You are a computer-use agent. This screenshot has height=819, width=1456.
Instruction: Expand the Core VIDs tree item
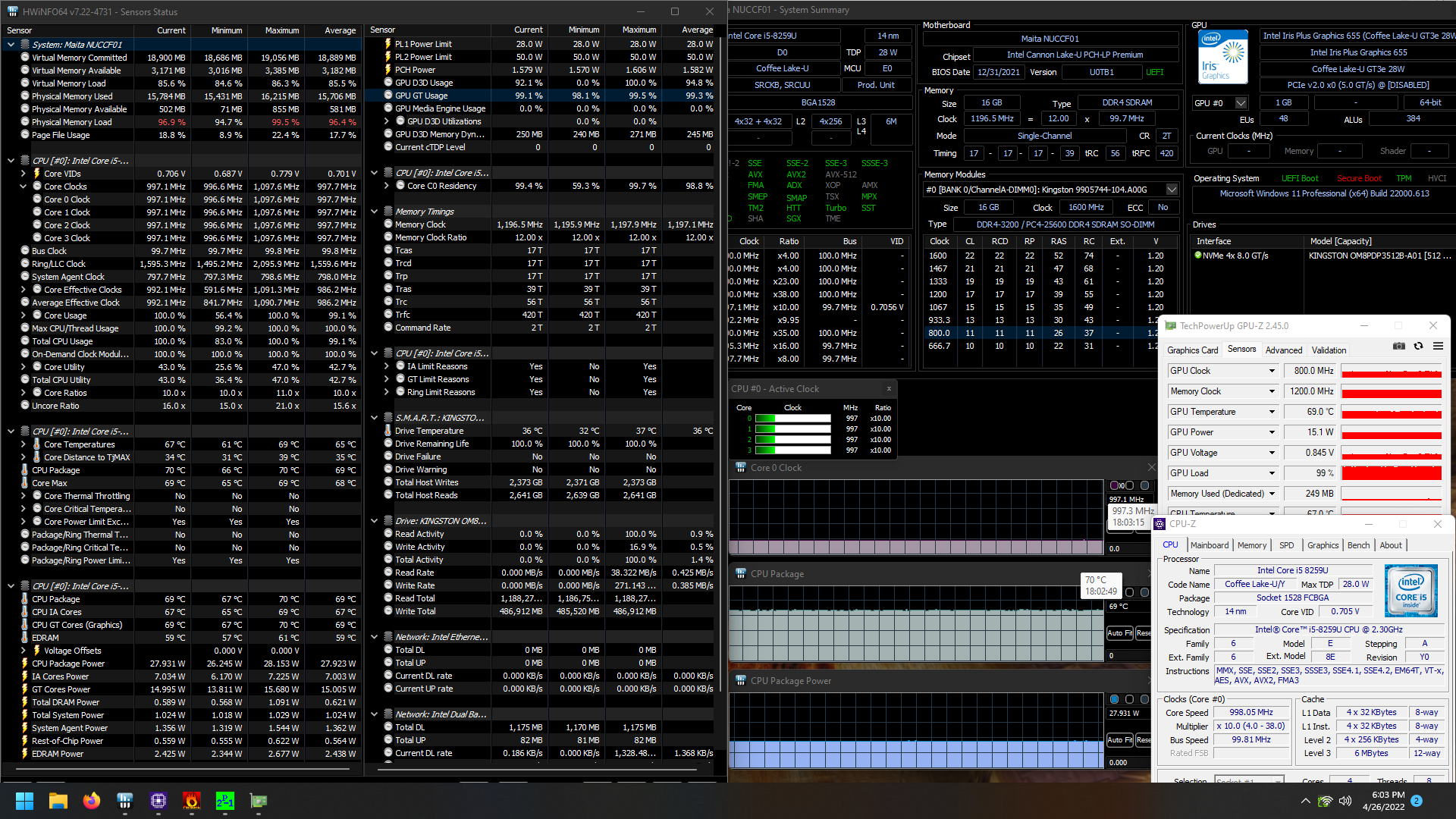23,174
